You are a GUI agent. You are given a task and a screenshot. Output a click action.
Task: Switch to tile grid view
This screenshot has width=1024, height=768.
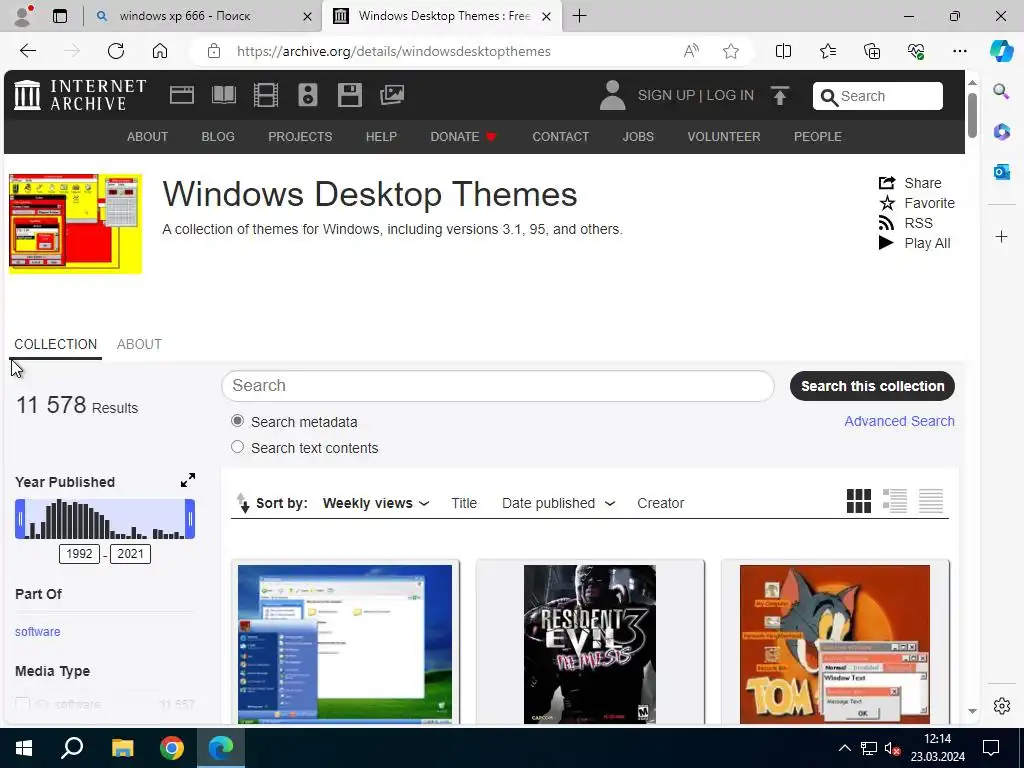[859, 501]
